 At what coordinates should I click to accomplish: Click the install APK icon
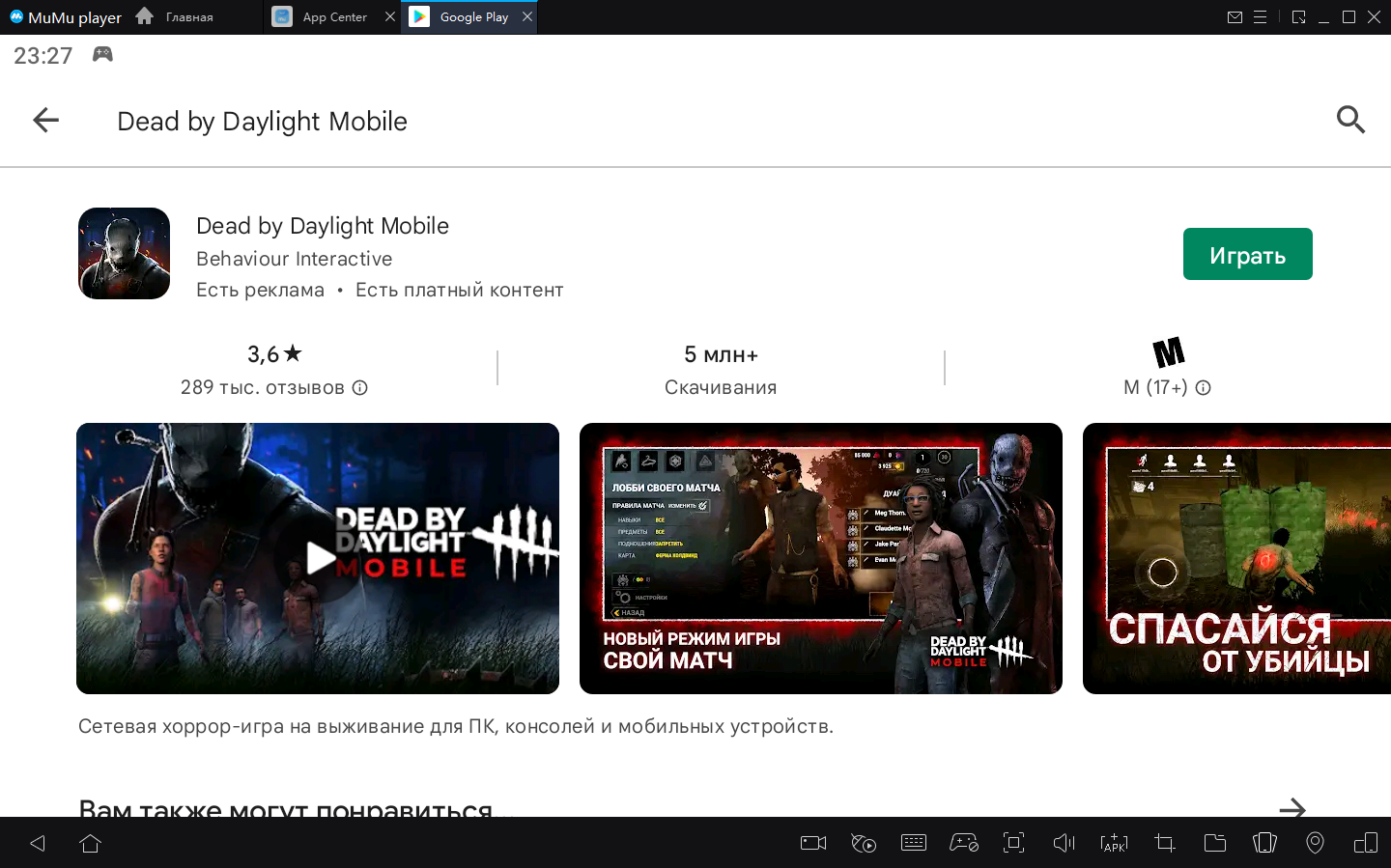1114,843
